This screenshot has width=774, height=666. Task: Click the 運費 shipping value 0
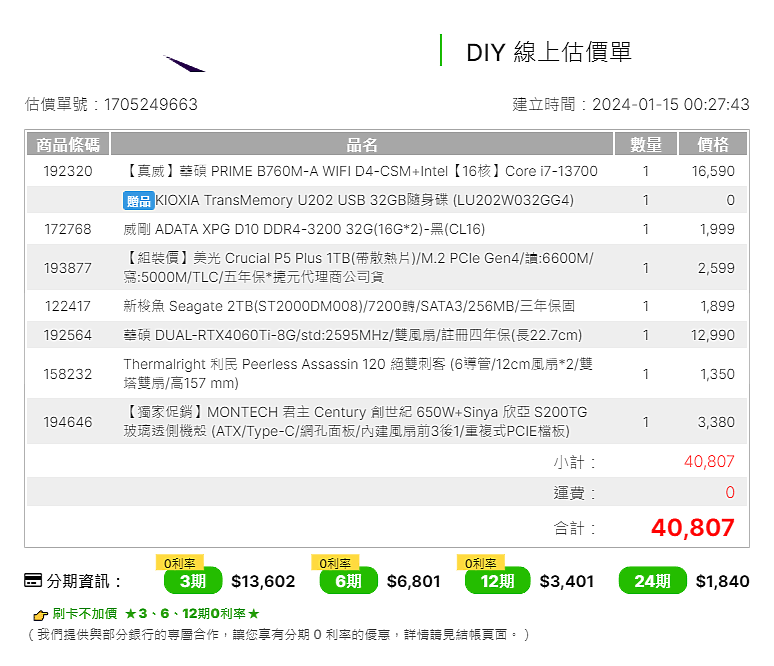pos(730,492)
